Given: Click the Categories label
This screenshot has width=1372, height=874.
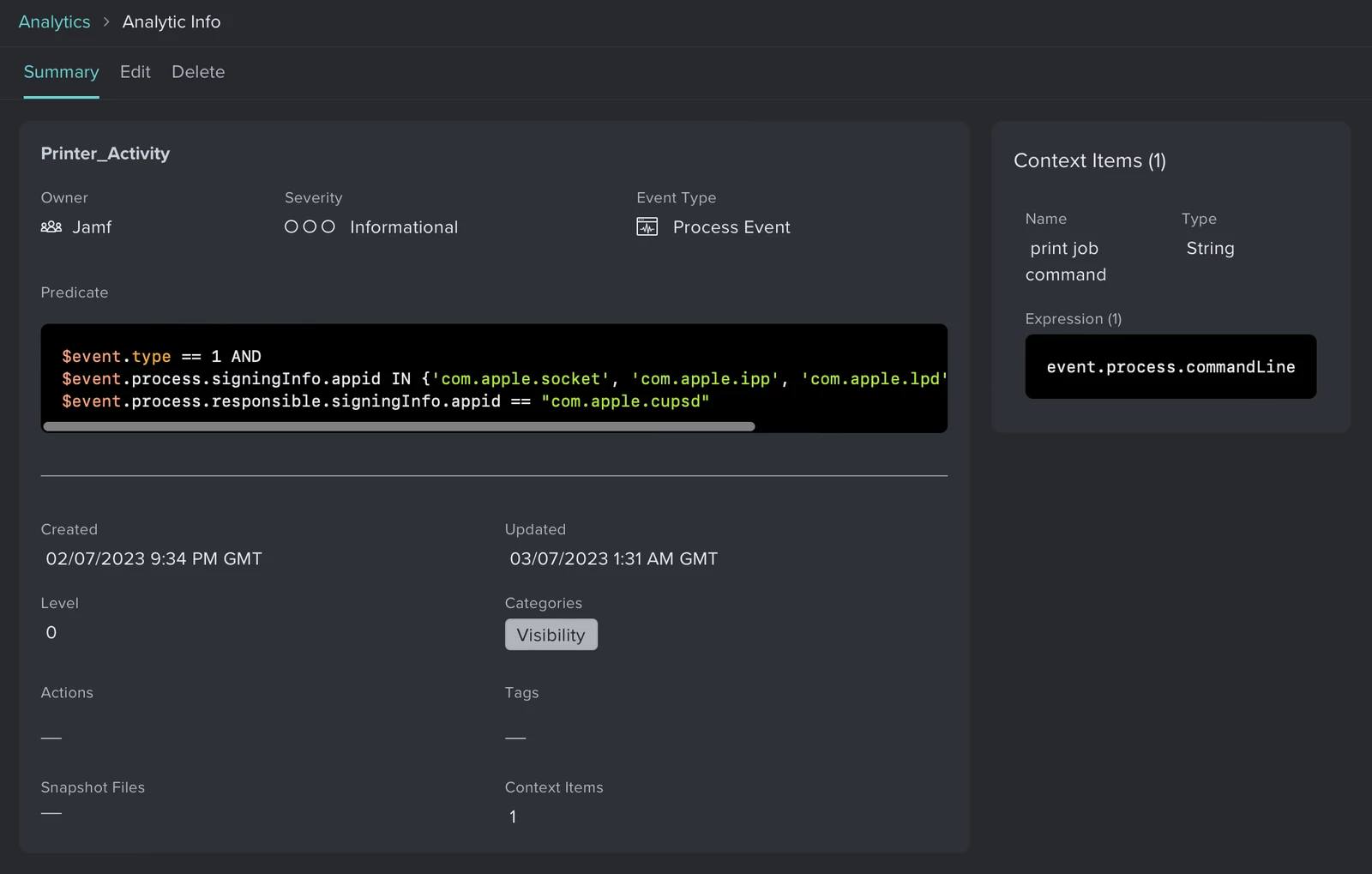Looking at the screenshot, I should pos(544,604).
